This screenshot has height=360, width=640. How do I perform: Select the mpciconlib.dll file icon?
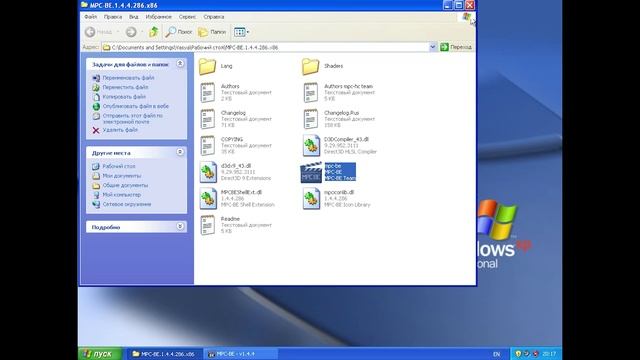(x=311, y=198)
